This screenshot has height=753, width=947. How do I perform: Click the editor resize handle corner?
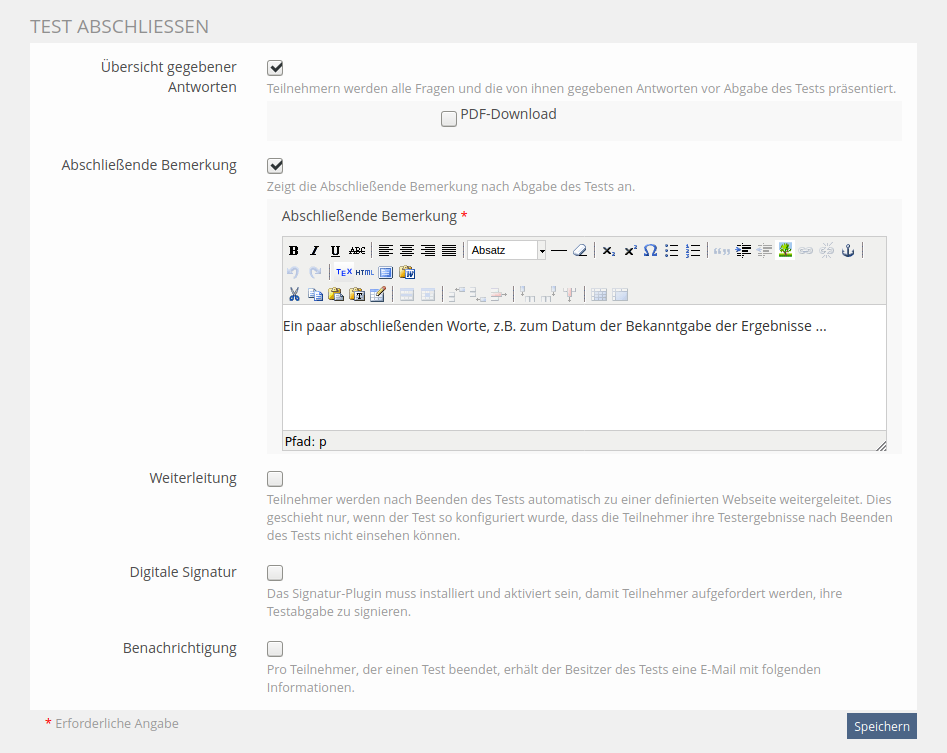880,446
